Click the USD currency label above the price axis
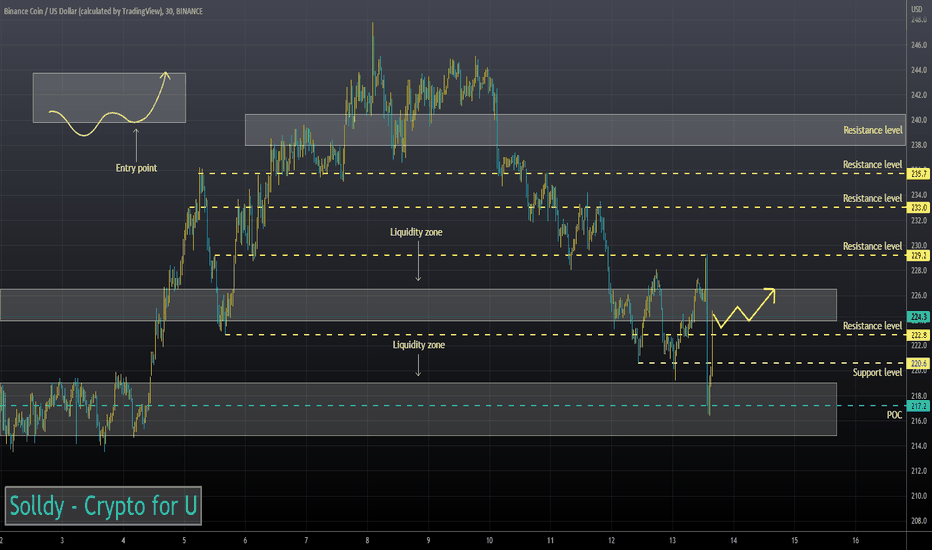This screenshot has height=550, width=932. coord(917,9)
